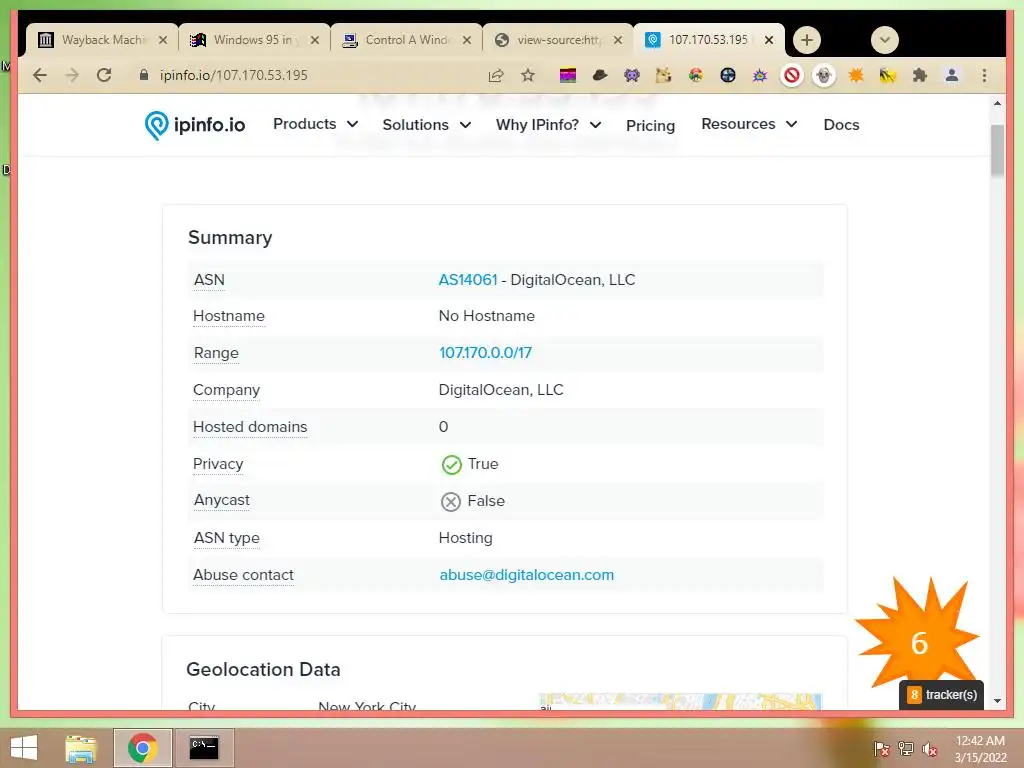Share this page via share icon
Image resolution: width=1024 pixels, height=768 pixels.
point(496,75)
